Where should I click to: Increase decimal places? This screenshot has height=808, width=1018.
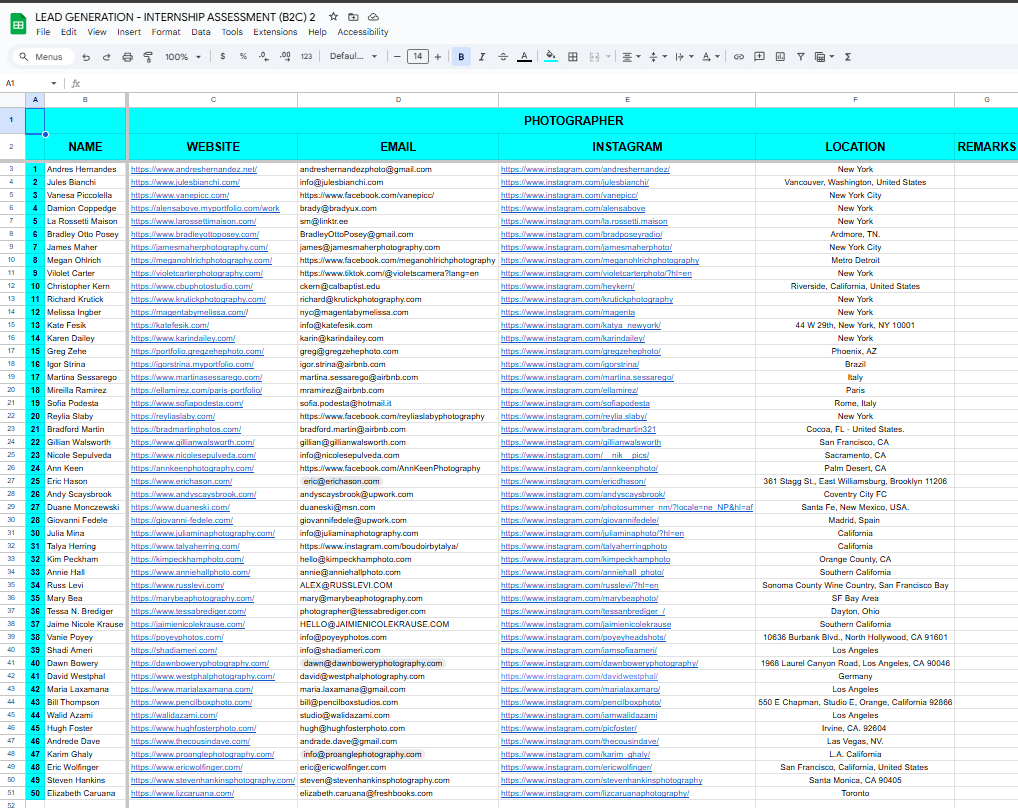pyautogui.click(x=285, y=56)
